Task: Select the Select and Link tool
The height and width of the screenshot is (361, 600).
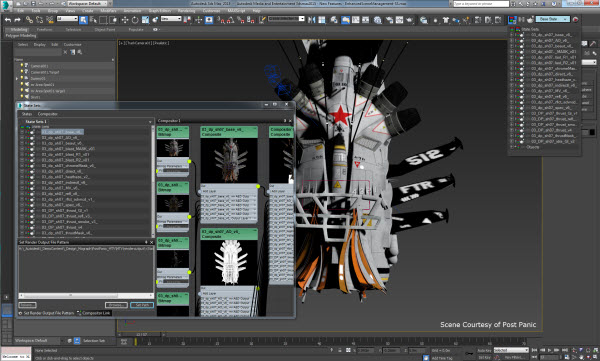Action: tap(29, 20)
